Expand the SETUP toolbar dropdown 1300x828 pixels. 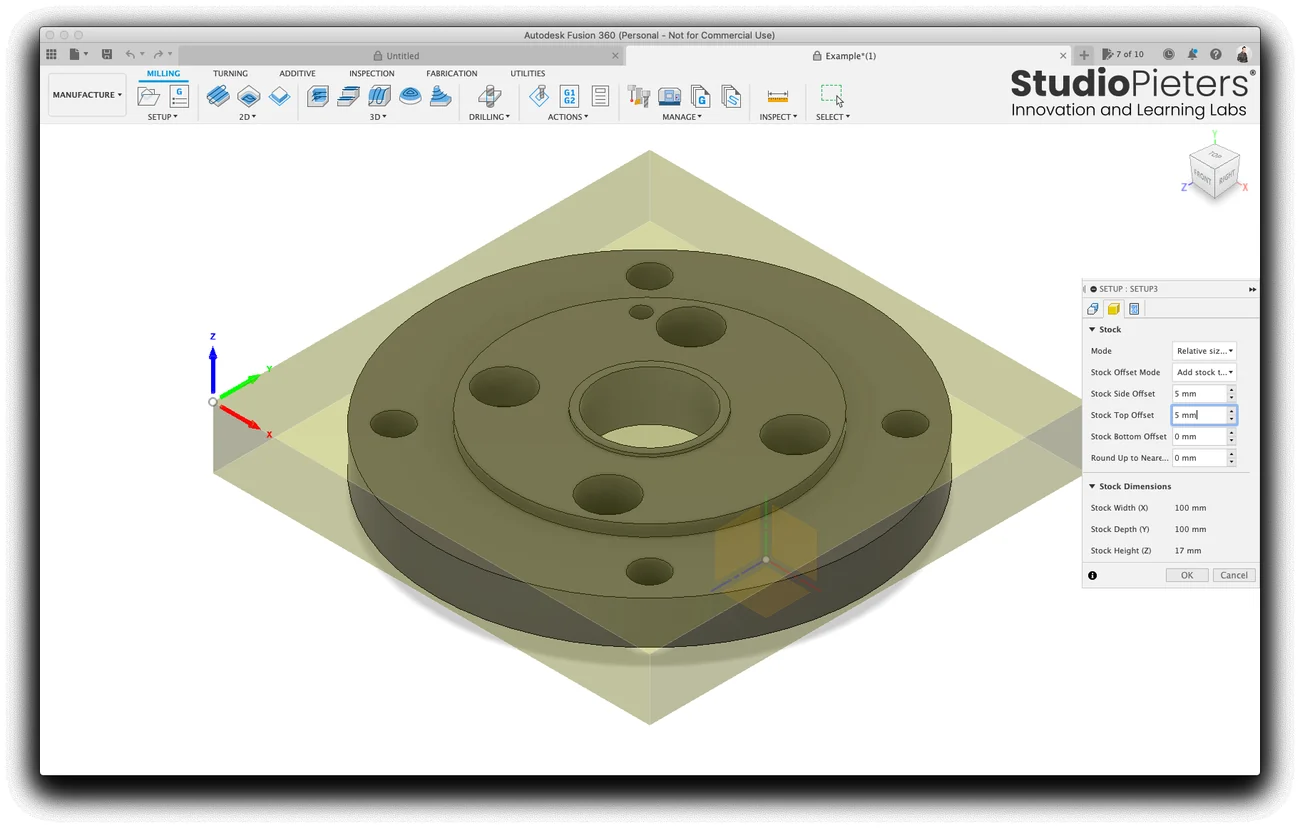(162, 117)
